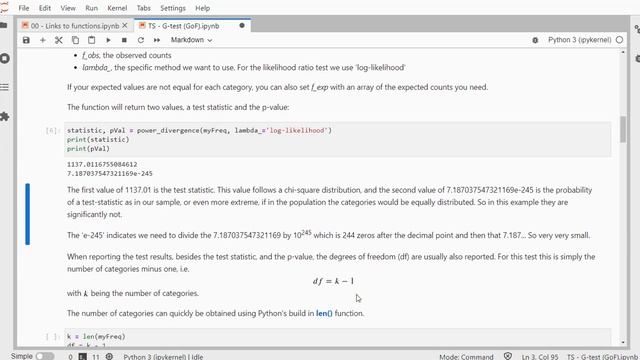
Task: Click the trusted notebook shield icon
Action: [508, 356]
